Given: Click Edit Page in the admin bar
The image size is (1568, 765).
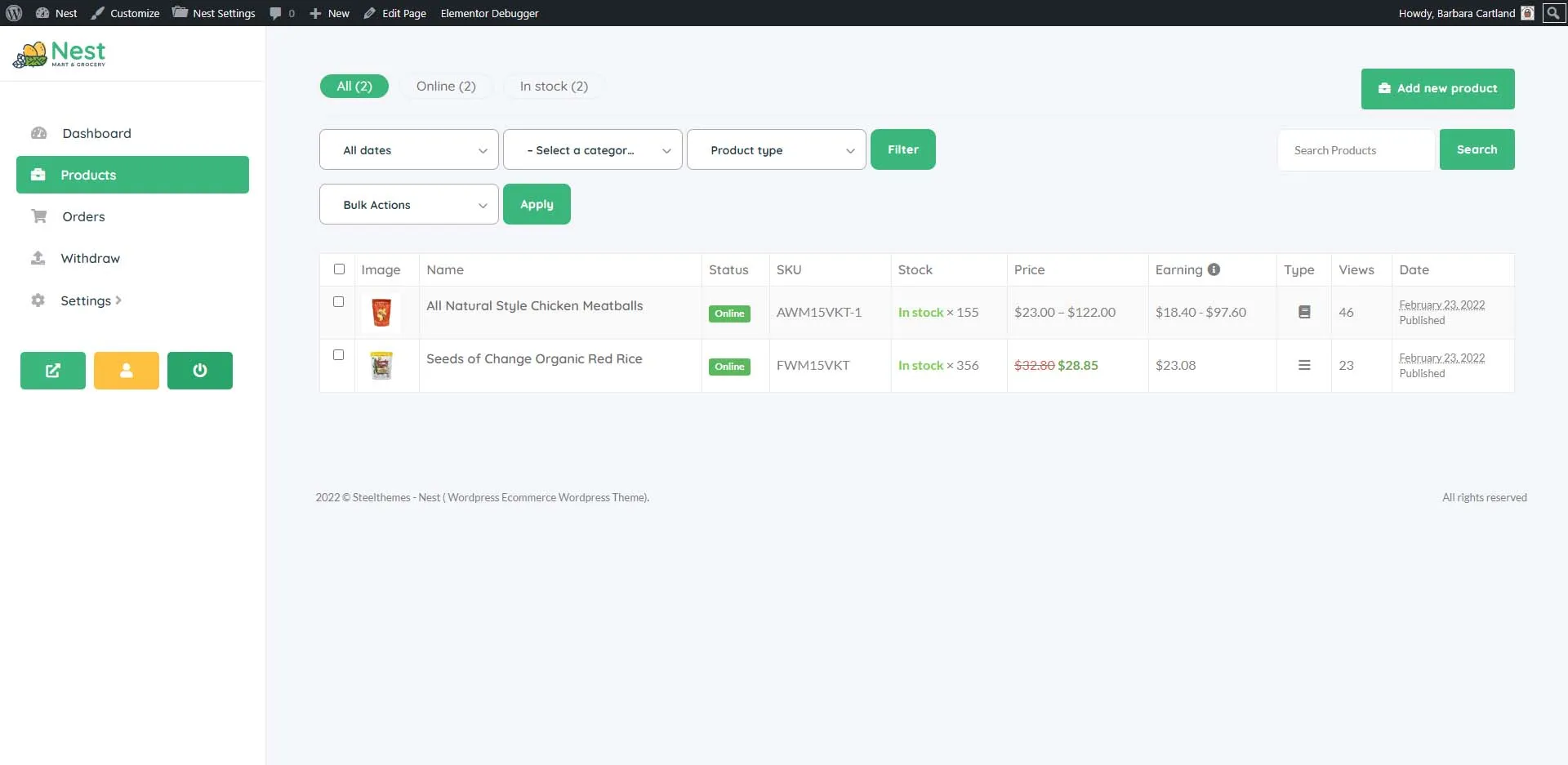Looking at the screenshot, I should click(x=395, y=13).
